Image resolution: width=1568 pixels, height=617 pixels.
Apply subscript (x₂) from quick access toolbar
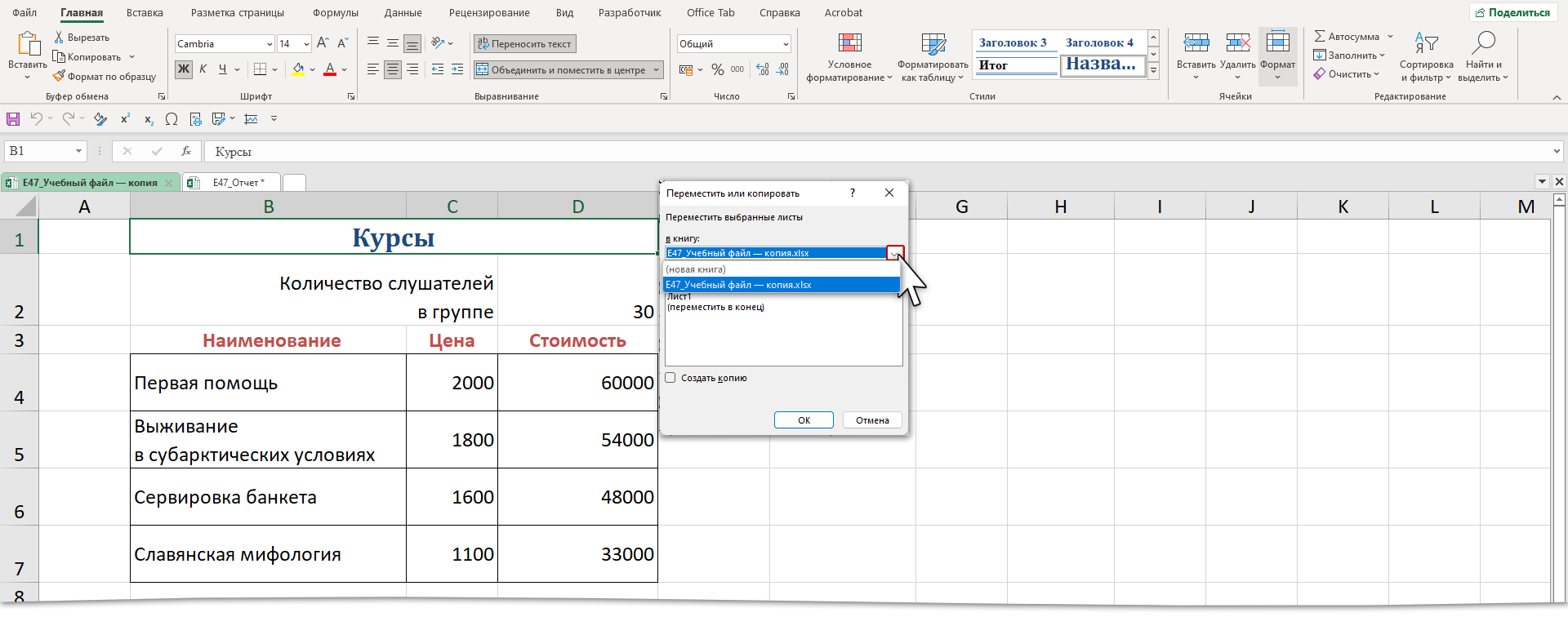coord(149,119)
